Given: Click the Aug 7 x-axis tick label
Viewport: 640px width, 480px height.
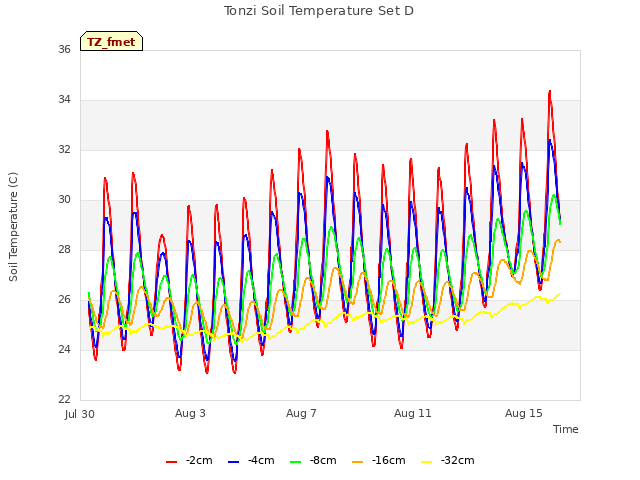Looking at the screenshot, I should click(301, 413).
